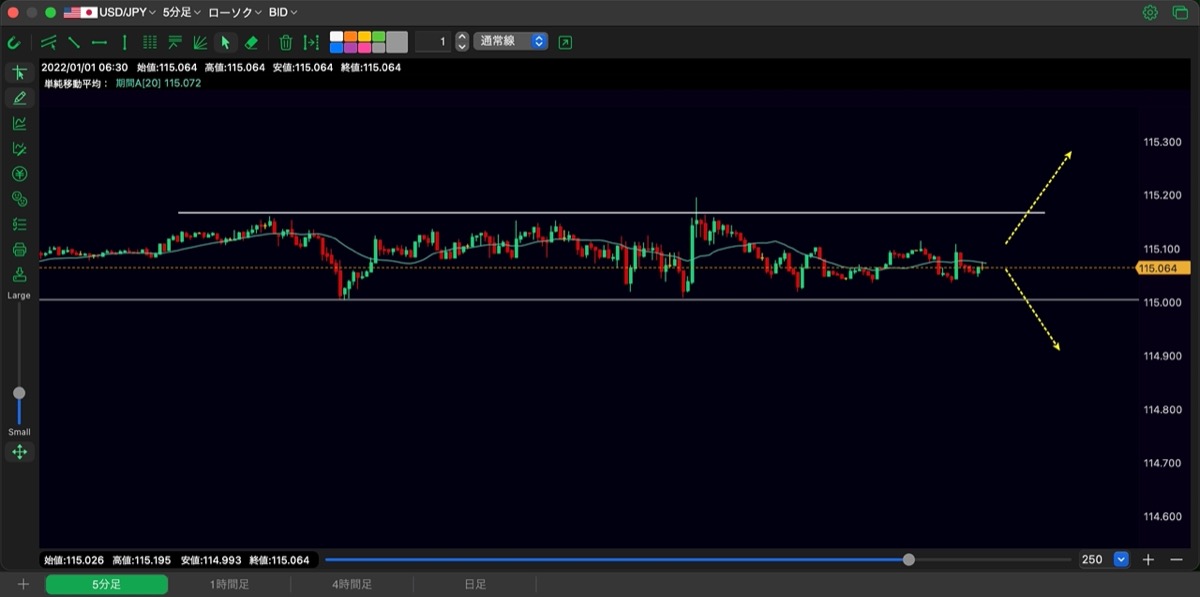Viewport: 1200px width, 597px height.
Task: Open the settings gear in the title bar
Action: pos(1150,13)
